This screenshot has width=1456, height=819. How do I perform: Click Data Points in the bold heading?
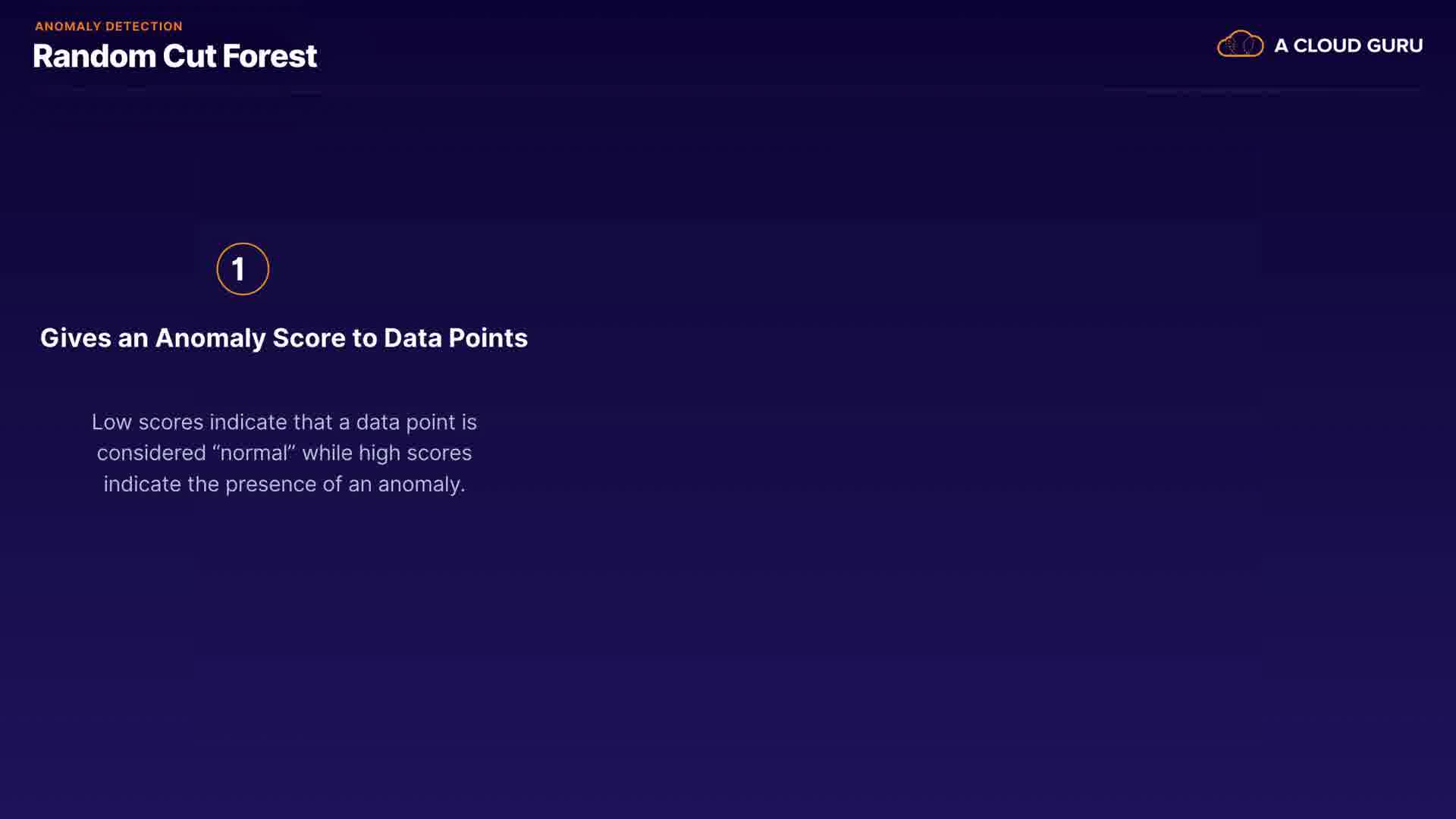[455, 338]
